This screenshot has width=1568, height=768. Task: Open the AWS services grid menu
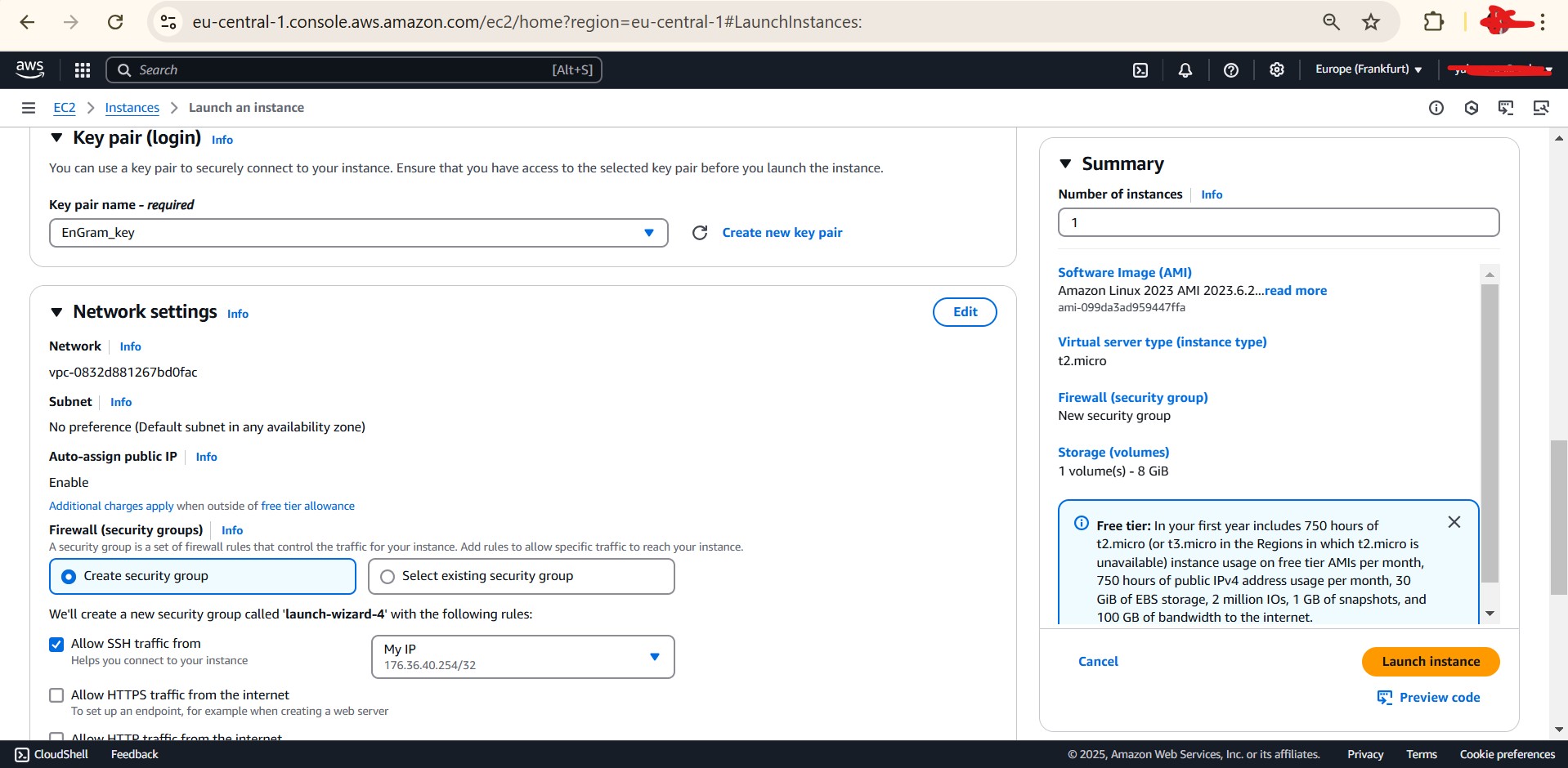pos(82,70)
